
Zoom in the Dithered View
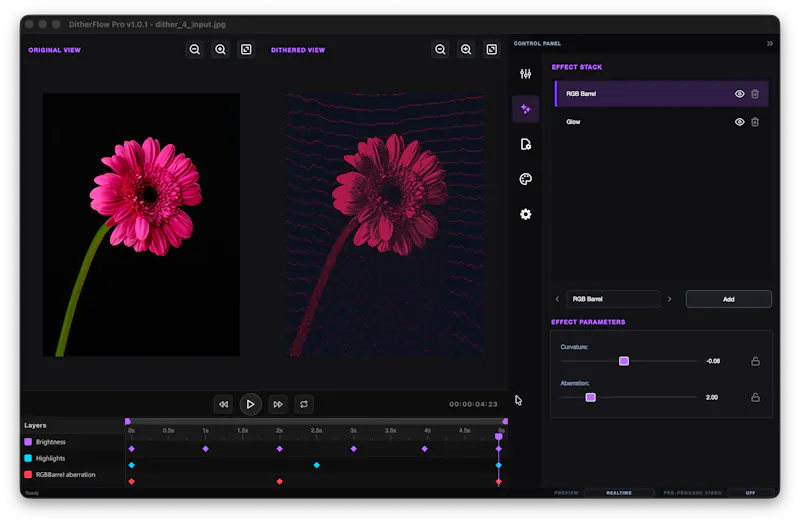pos(466,49)
